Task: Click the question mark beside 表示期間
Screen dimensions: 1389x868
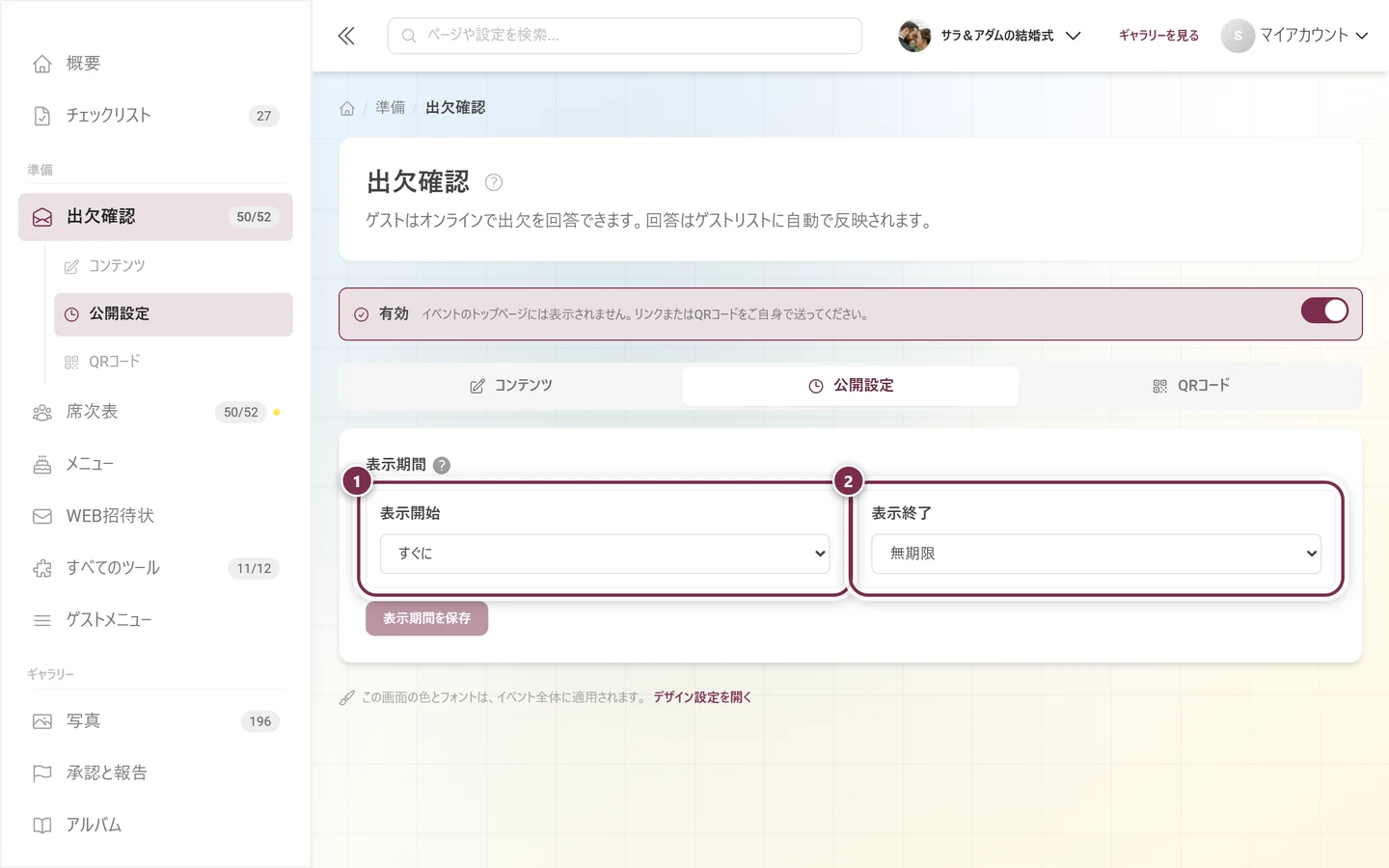Action: pos(442,465)
